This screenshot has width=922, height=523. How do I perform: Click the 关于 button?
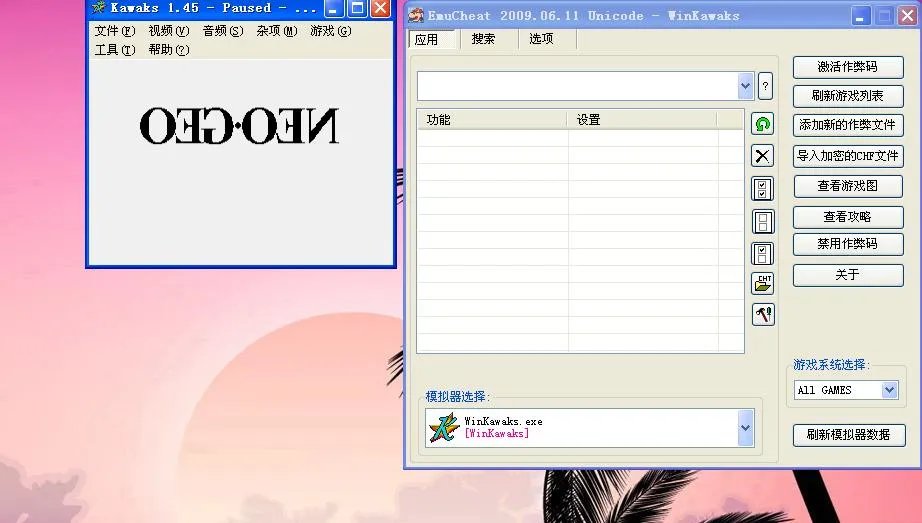tap(848, 275)
